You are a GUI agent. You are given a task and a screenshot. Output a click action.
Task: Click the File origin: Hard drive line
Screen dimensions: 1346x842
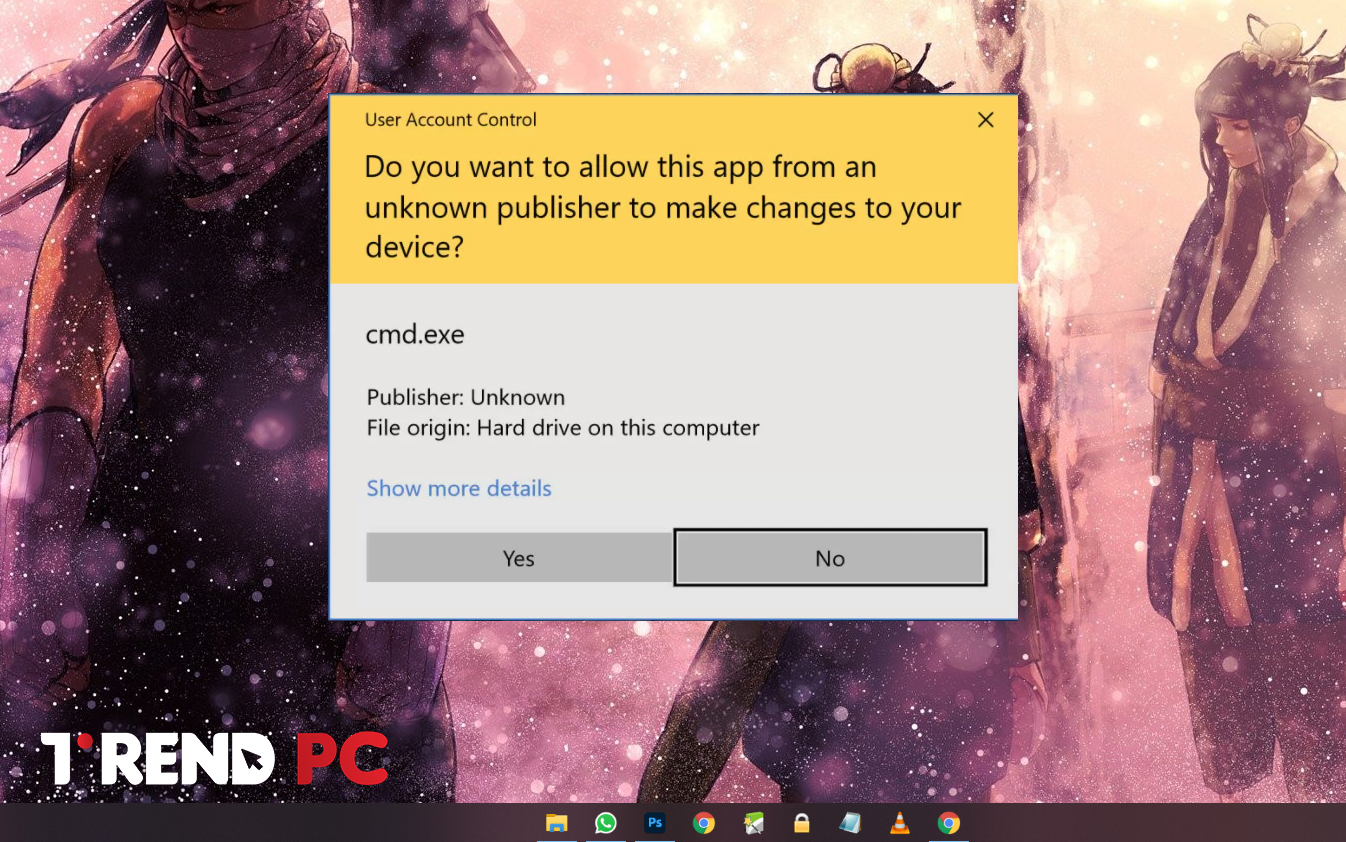point(563,428)
